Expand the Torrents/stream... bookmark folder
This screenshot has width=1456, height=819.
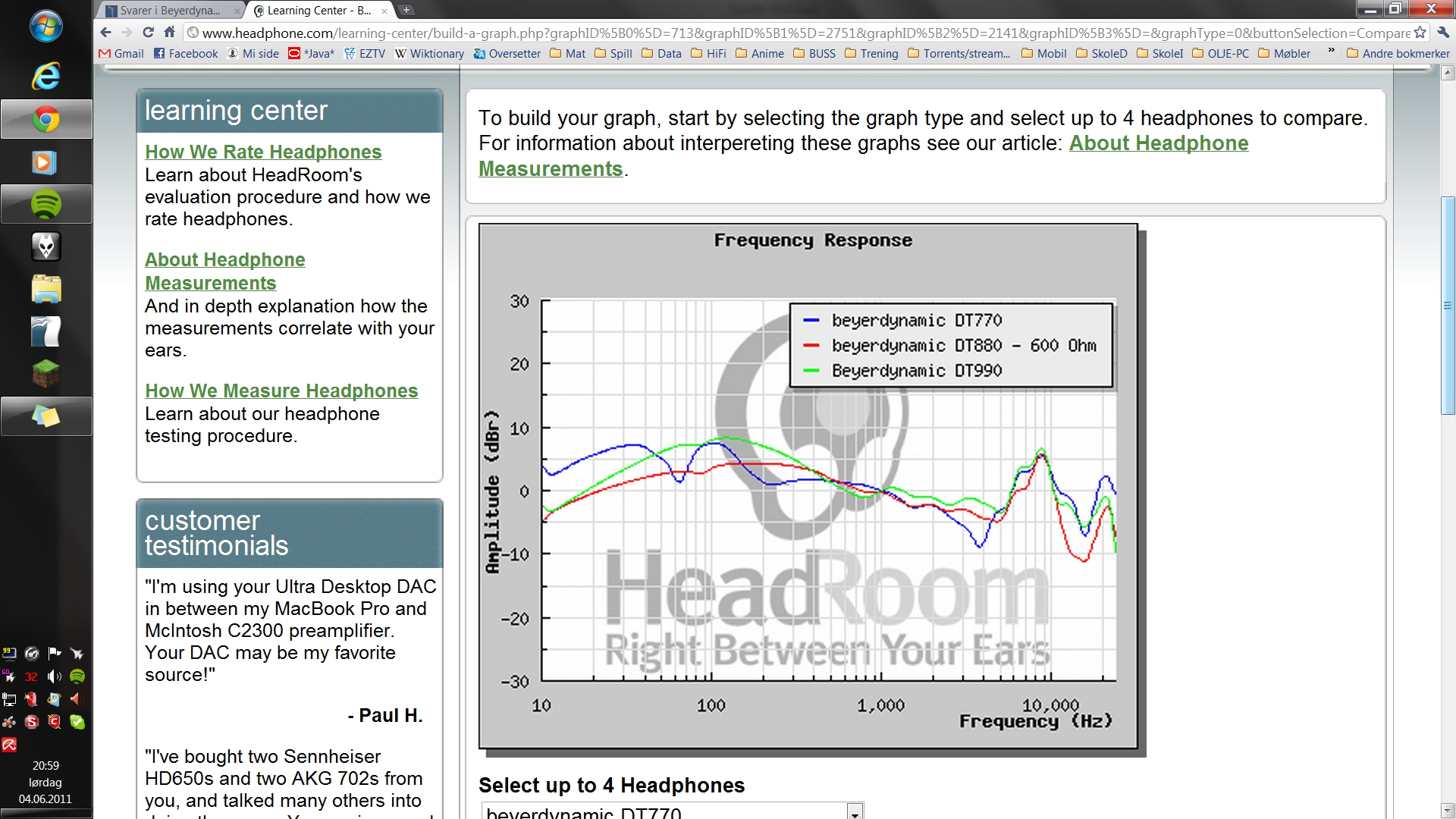coord(959,54)
